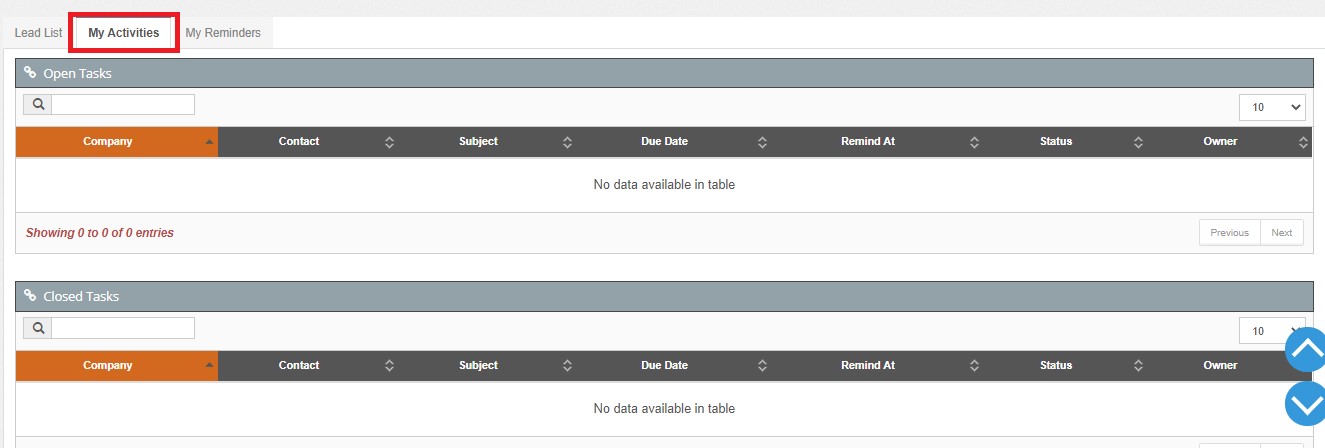Sort Open Tasks by Contact column
Image resolution: width=1325 pixels, height=448 pixels.
299,142
